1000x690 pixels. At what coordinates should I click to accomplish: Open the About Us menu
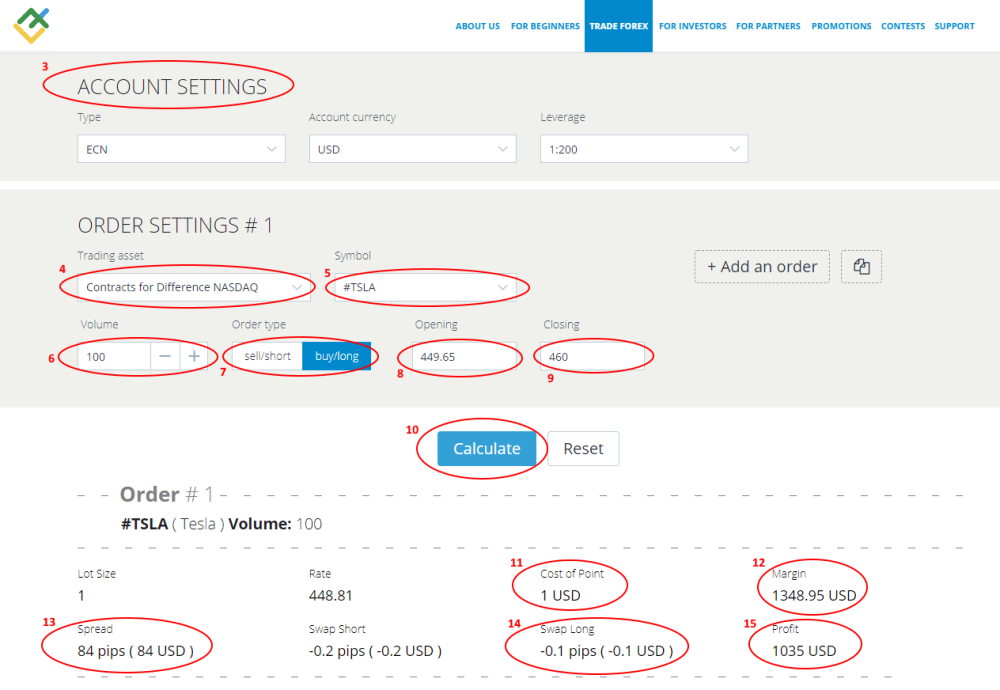(477, 26)
